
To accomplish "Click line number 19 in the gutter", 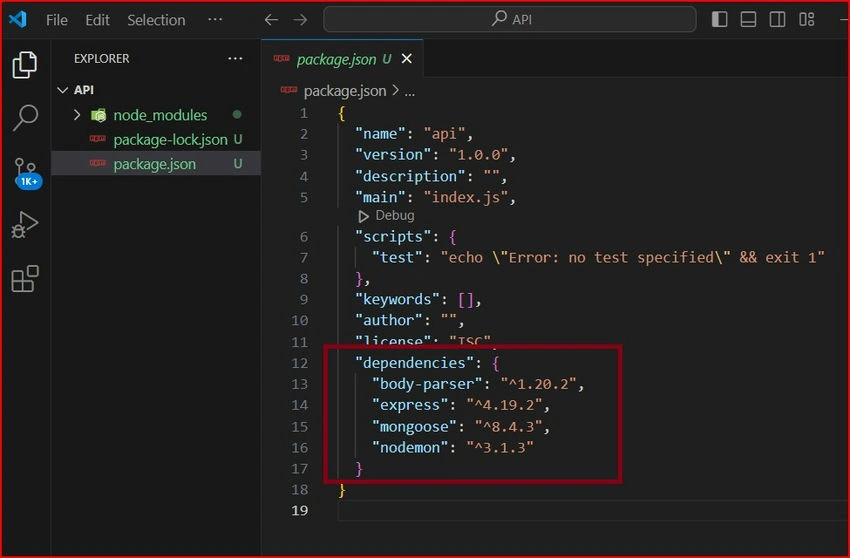I will pos(300,511).
